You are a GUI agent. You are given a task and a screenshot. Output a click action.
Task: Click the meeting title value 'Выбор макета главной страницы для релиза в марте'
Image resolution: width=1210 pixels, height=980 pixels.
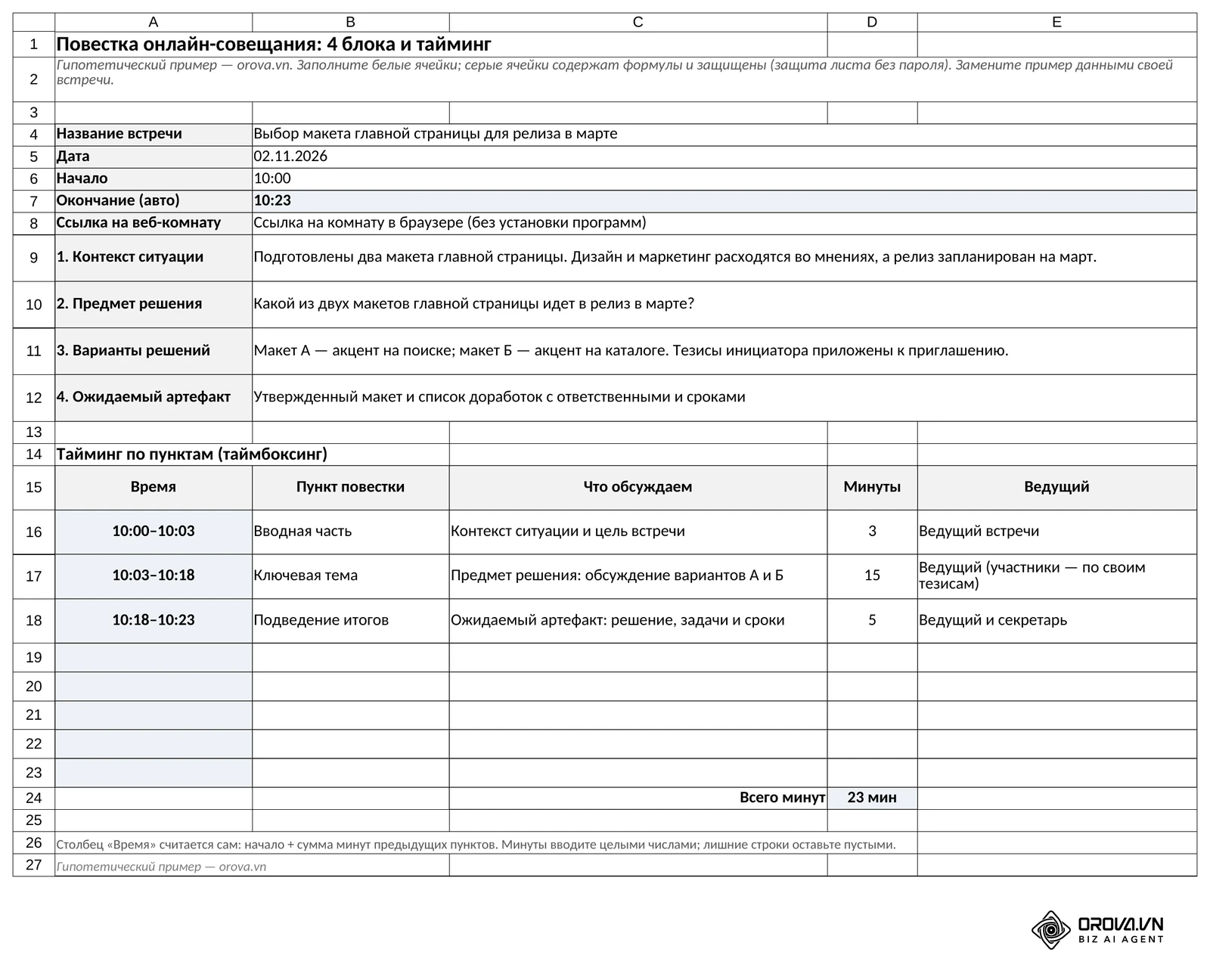click(x=724, y=135)
